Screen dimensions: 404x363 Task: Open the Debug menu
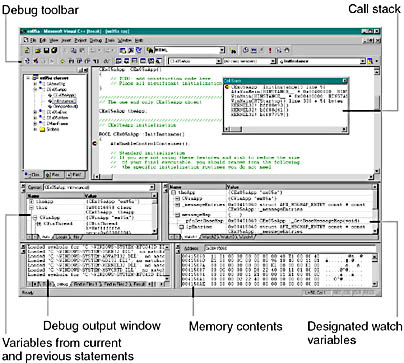coord(96,40)
